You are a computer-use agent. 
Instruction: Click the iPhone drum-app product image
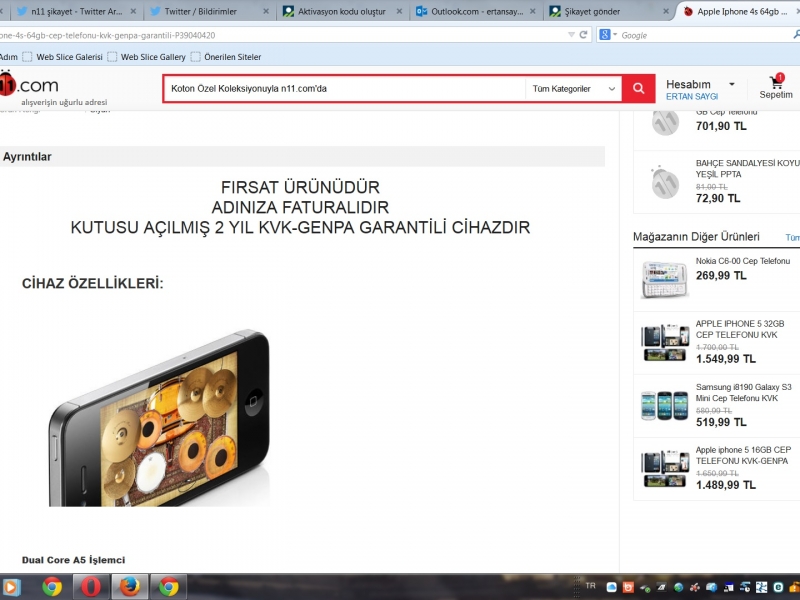[159, 418]
